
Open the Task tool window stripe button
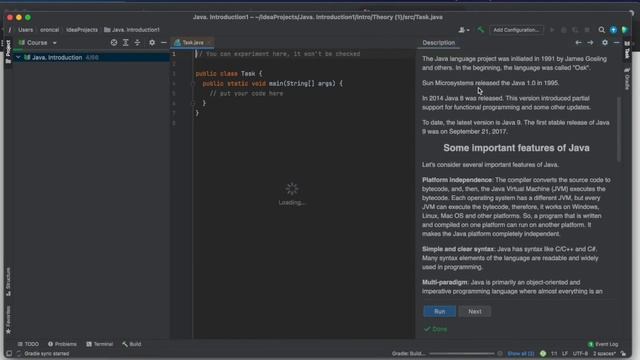[627, 49]
